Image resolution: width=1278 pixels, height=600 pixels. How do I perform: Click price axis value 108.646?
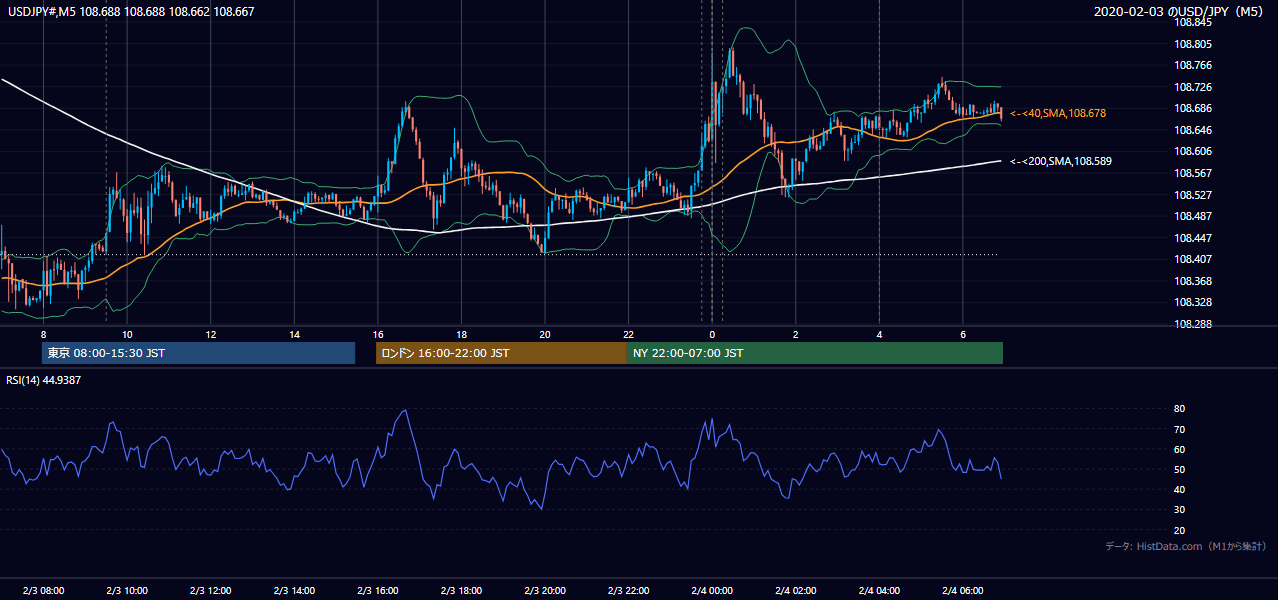1192,130
